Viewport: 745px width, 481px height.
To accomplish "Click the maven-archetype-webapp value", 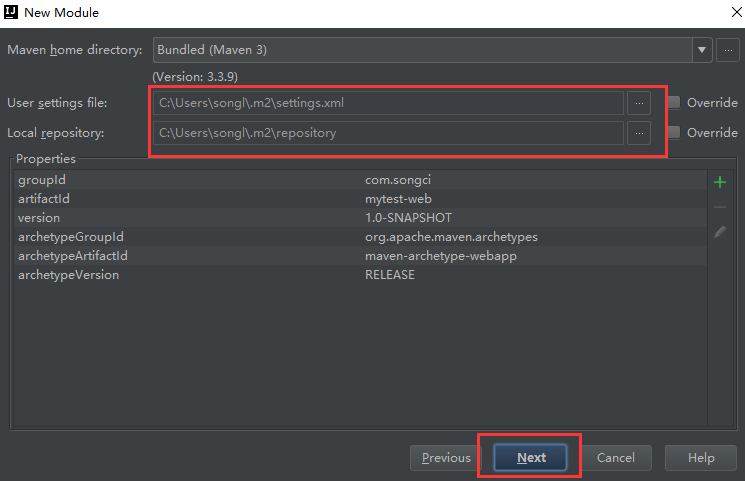I will point(440,256).
